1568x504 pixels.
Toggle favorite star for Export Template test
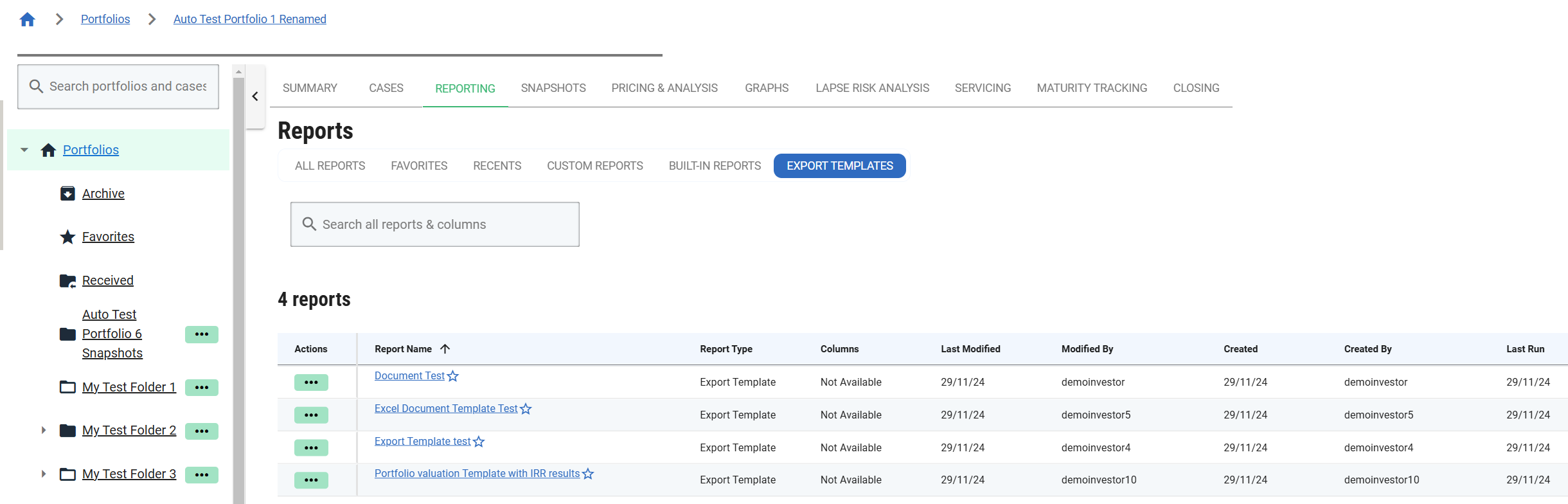(x=479, y=442)
